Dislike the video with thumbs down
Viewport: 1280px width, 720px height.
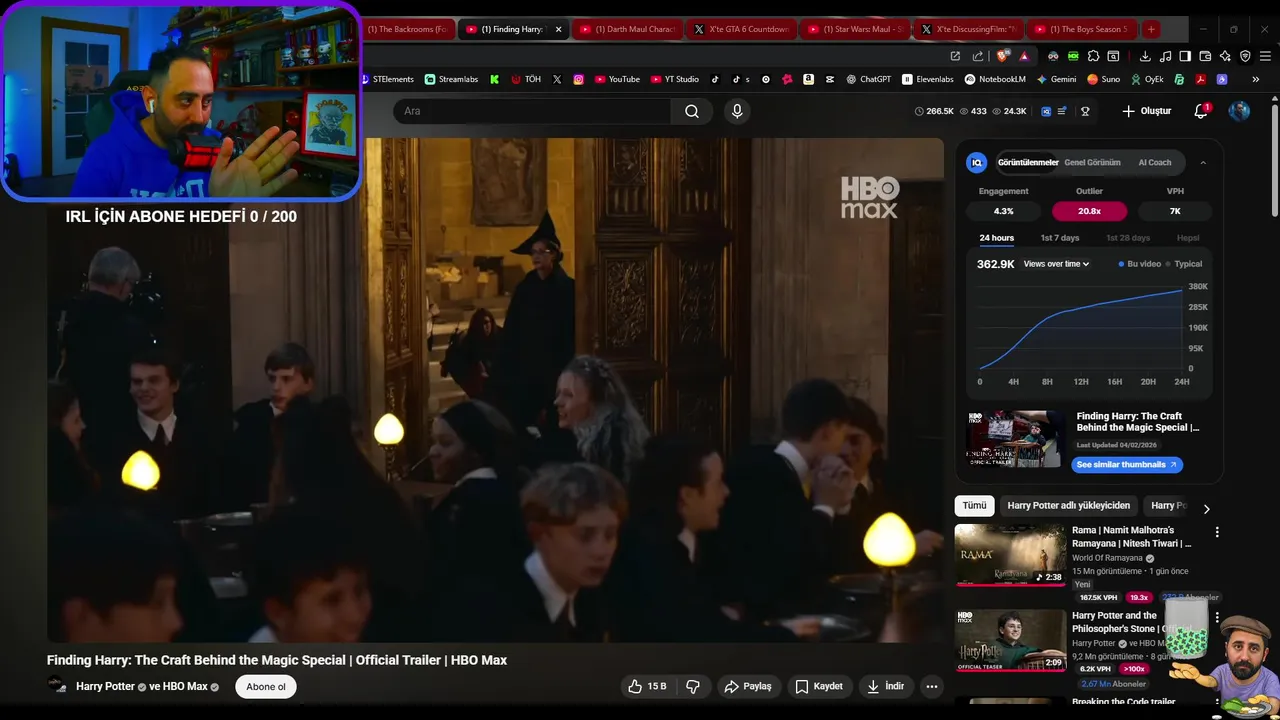pos(692,686)
